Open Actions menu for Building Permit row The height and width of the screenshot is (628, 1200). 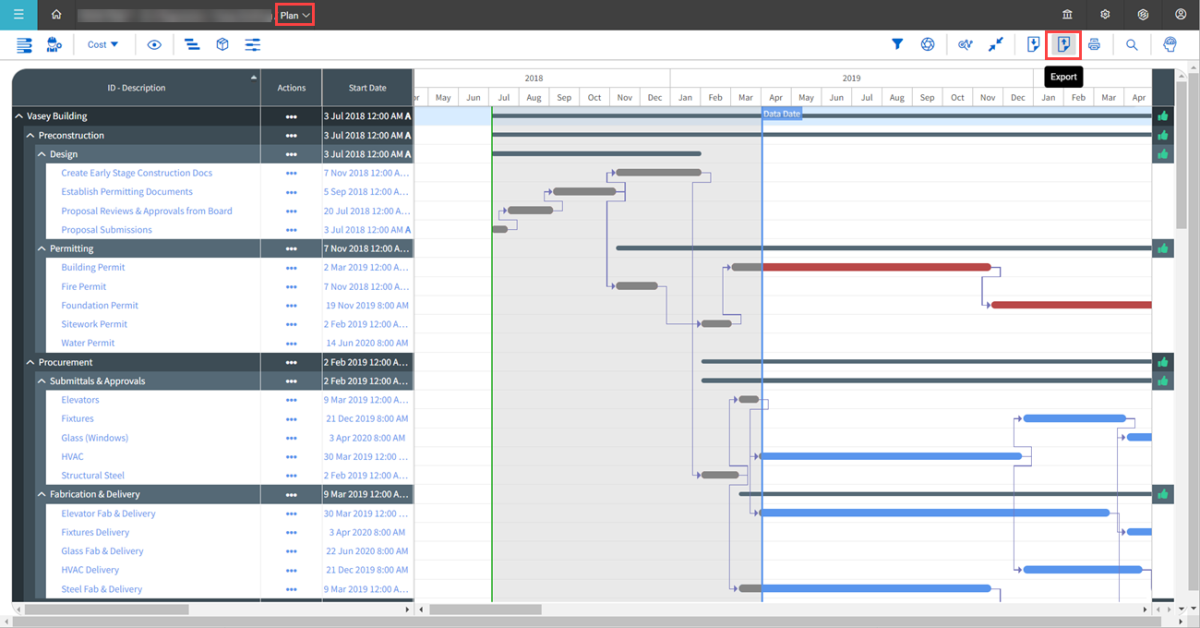[x=291, y=268]
